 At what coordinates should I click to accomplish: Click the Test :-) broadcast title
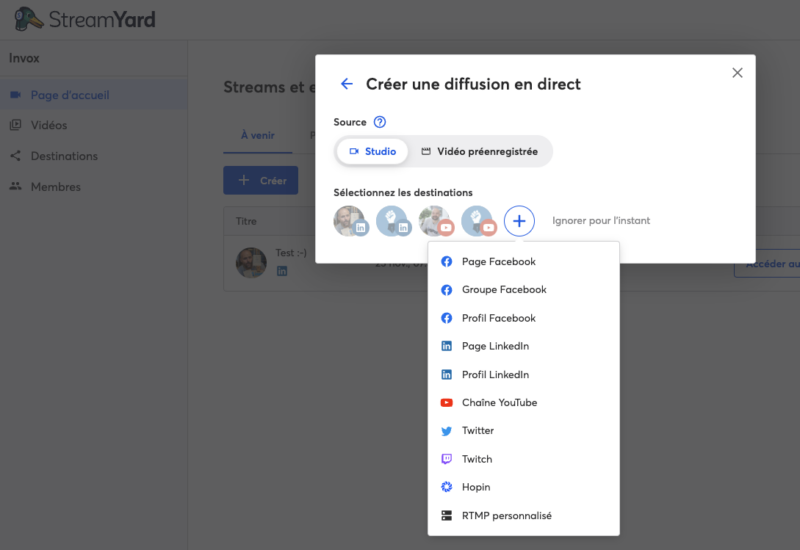[x=291, y=253]
